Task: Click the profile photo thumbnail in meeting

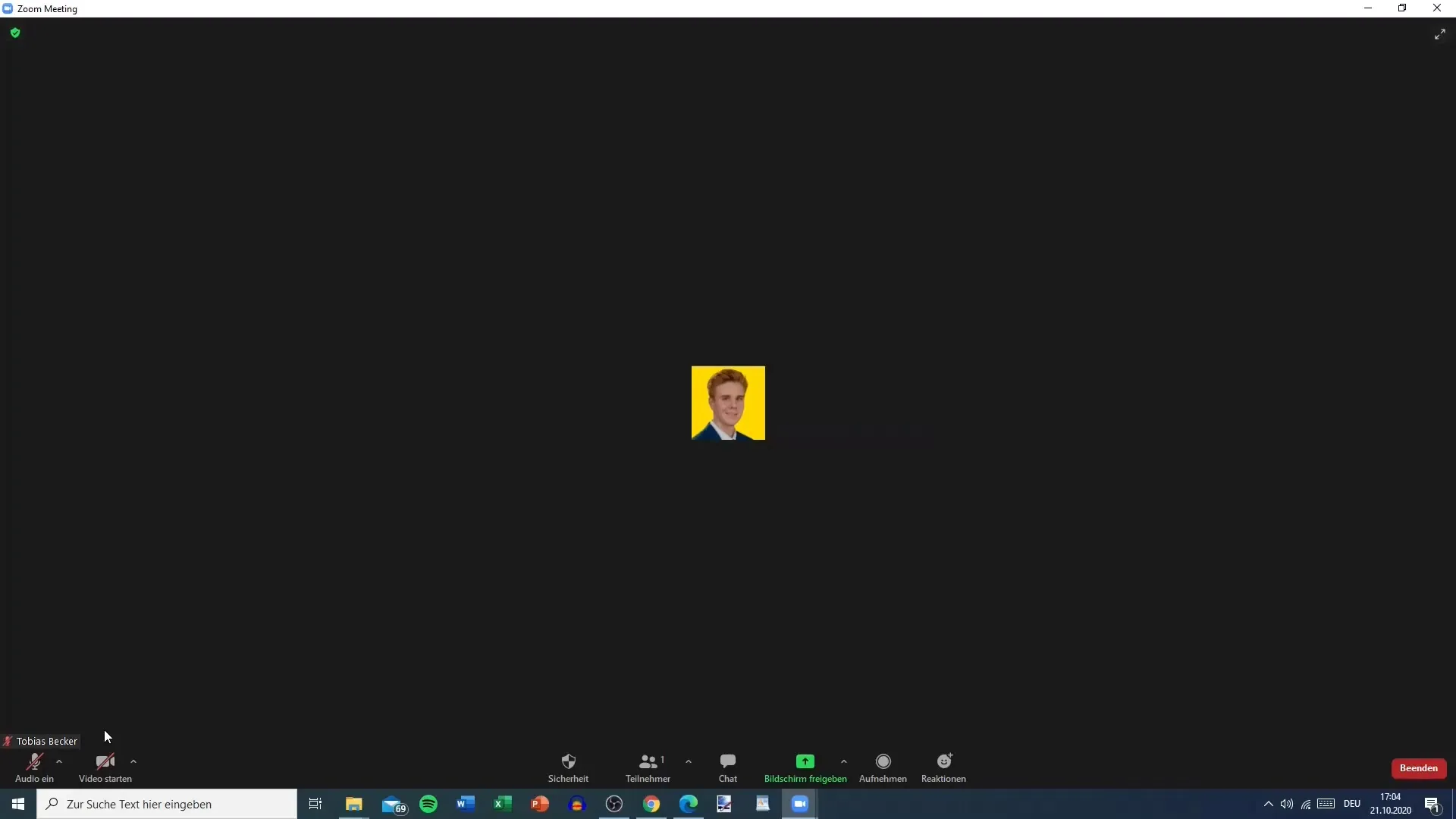Action: 728,403
